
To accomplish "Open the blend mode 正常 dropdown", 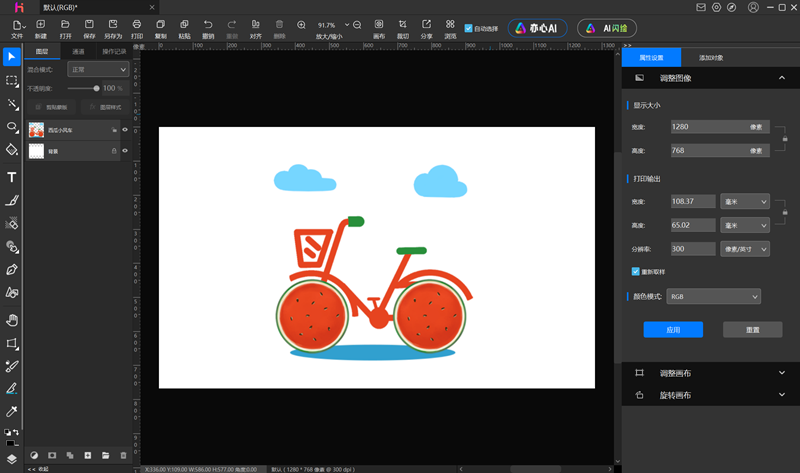I will 97,70.
